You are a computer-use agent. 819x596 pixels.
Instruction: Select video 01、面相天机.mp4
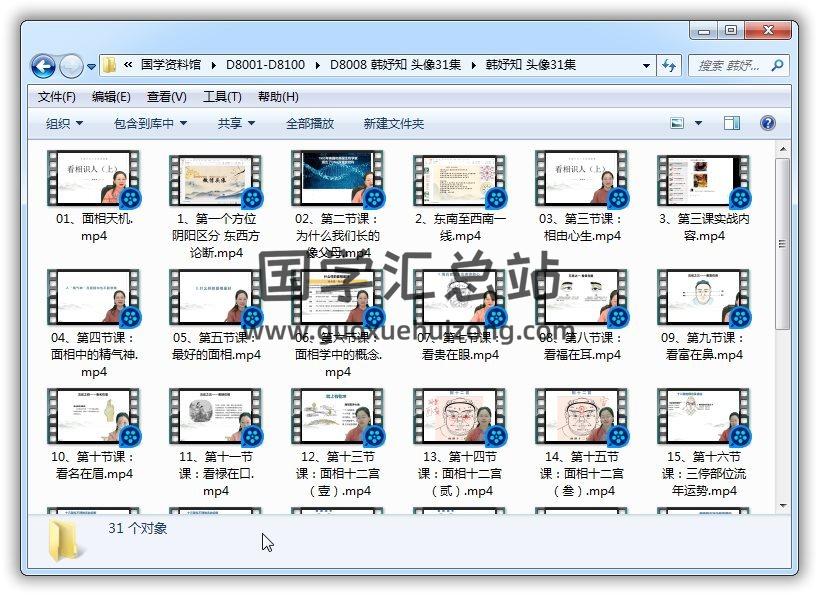coord(93,194)
